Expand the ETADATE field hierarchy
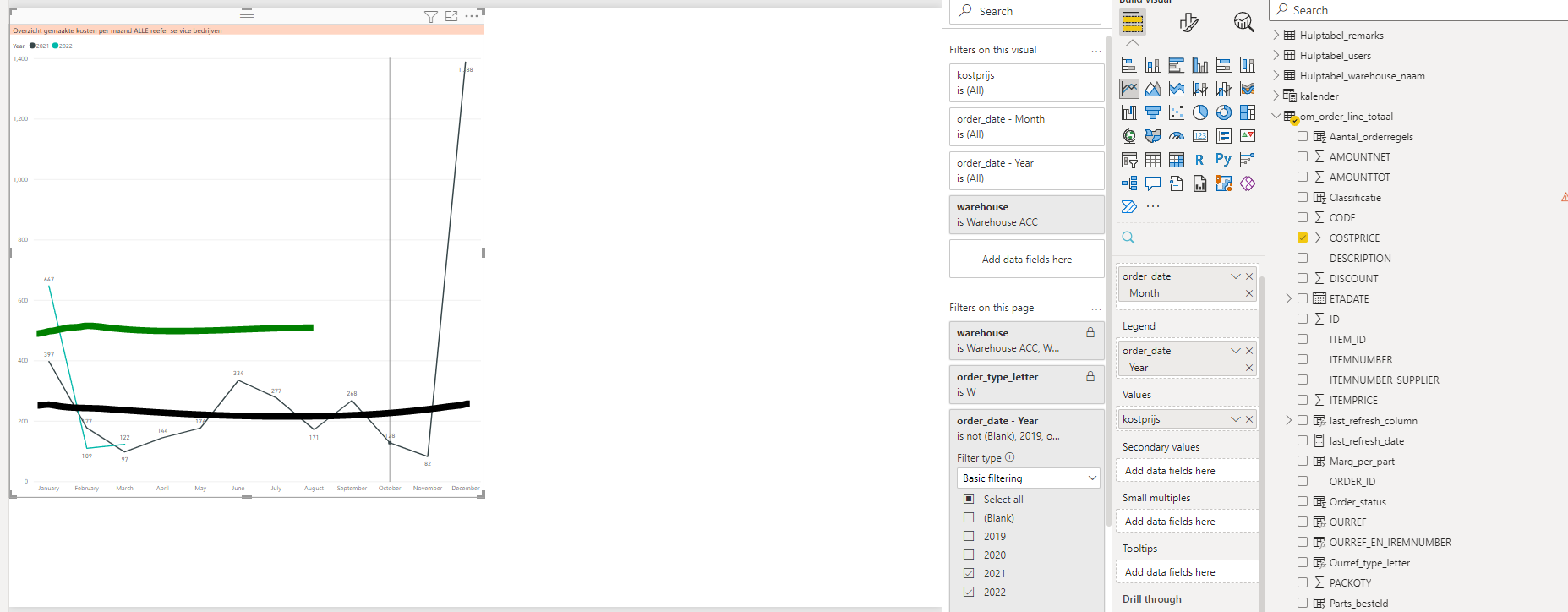Viewport: 1568px width, 612px height. click(1288, 298)
